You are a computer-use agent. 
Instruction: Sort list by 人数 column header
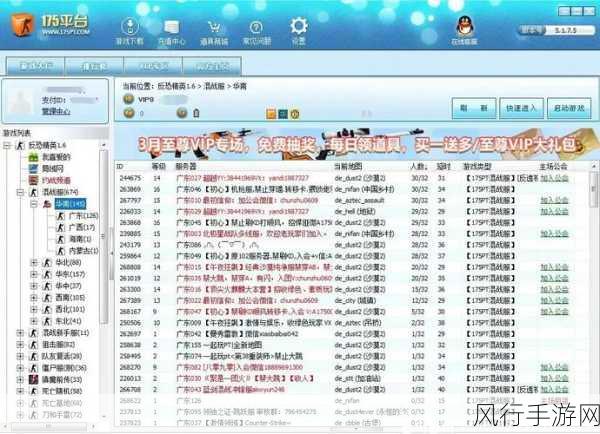click(419, 166)
